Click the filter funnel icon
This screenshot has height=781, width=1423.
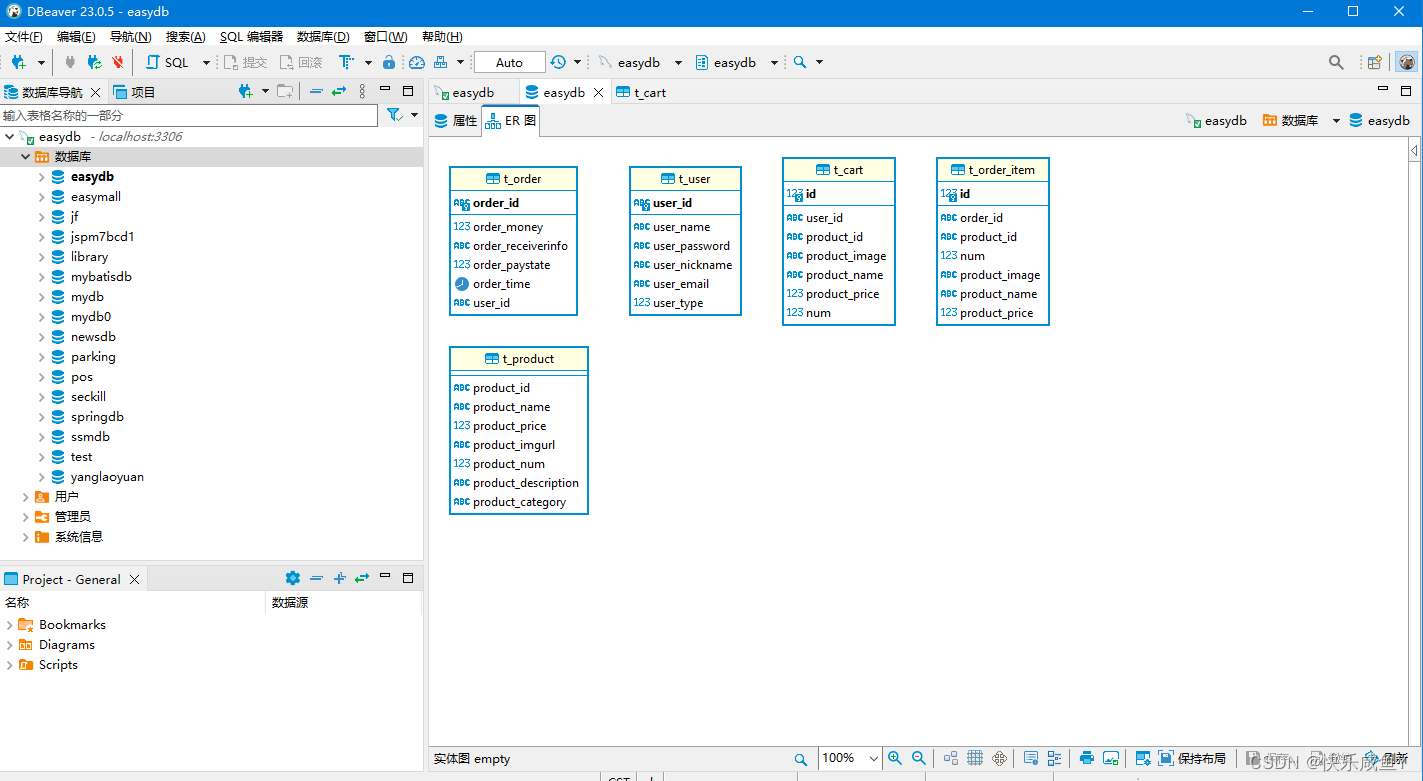click(394, 115)
